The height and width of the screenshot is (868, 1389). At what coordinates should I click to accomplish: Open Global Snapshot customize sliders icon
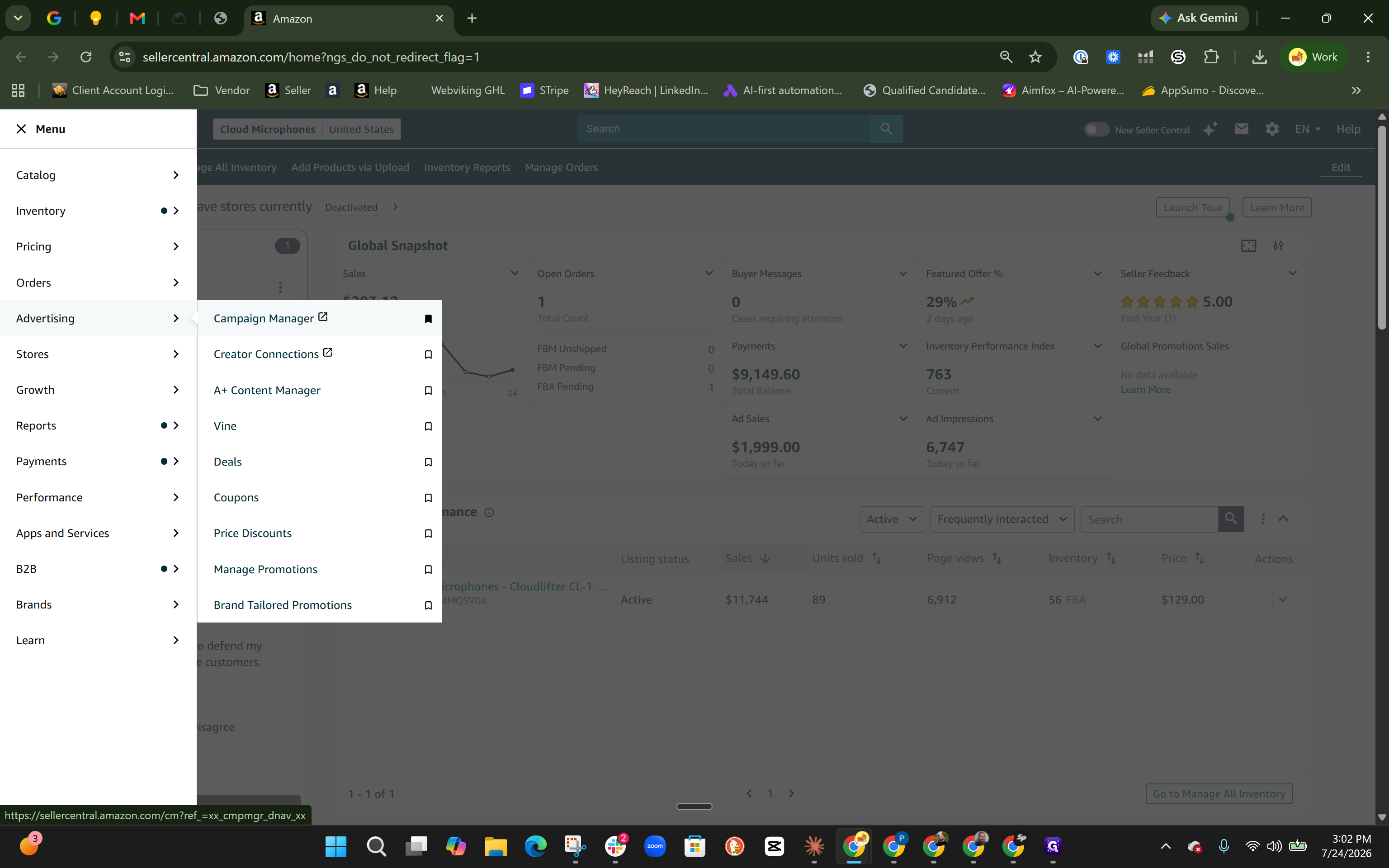pyautogui.click(x=1278, y=245)
